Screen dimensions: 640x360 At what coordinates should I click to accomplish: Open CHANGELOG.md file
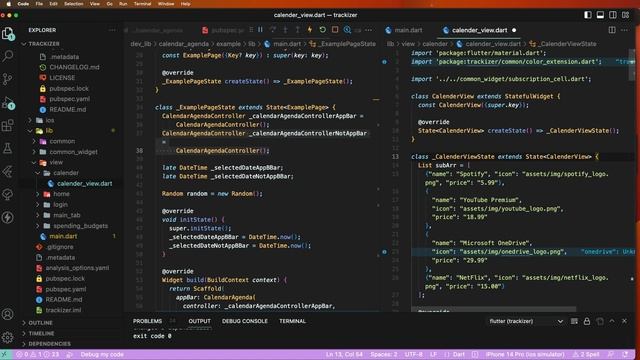pyautogui.click(x=74, y=67)
